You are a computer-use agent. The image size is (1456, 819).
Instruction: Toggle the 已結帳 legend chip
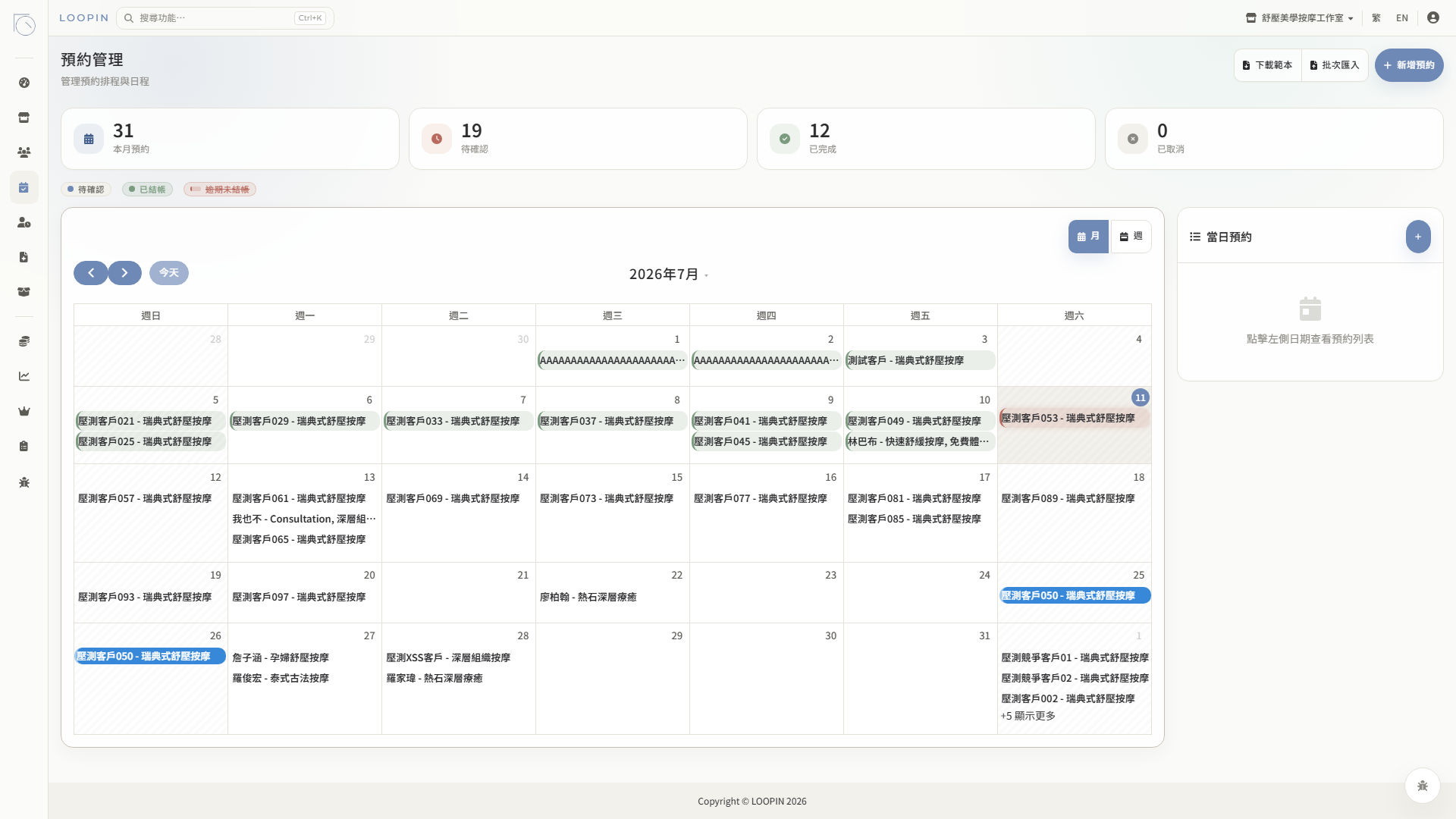pos(147,190)
